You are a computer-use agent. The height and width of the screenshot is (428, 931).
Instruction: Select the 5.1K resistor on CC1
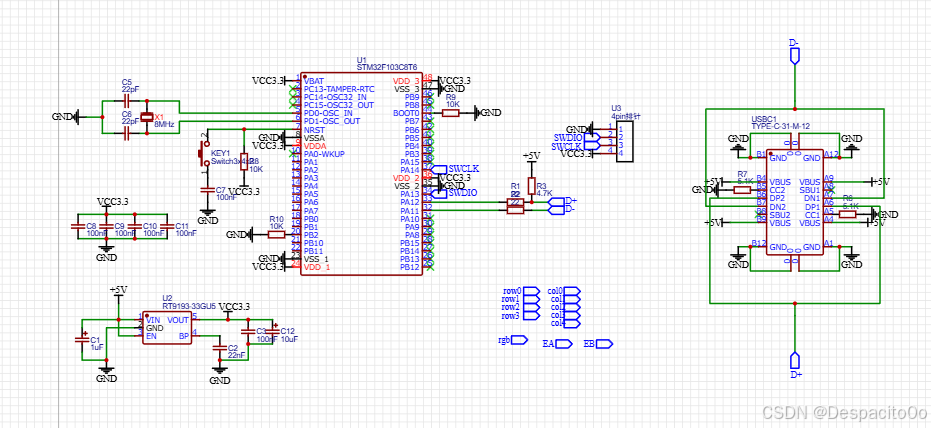[x=848, y=214]
